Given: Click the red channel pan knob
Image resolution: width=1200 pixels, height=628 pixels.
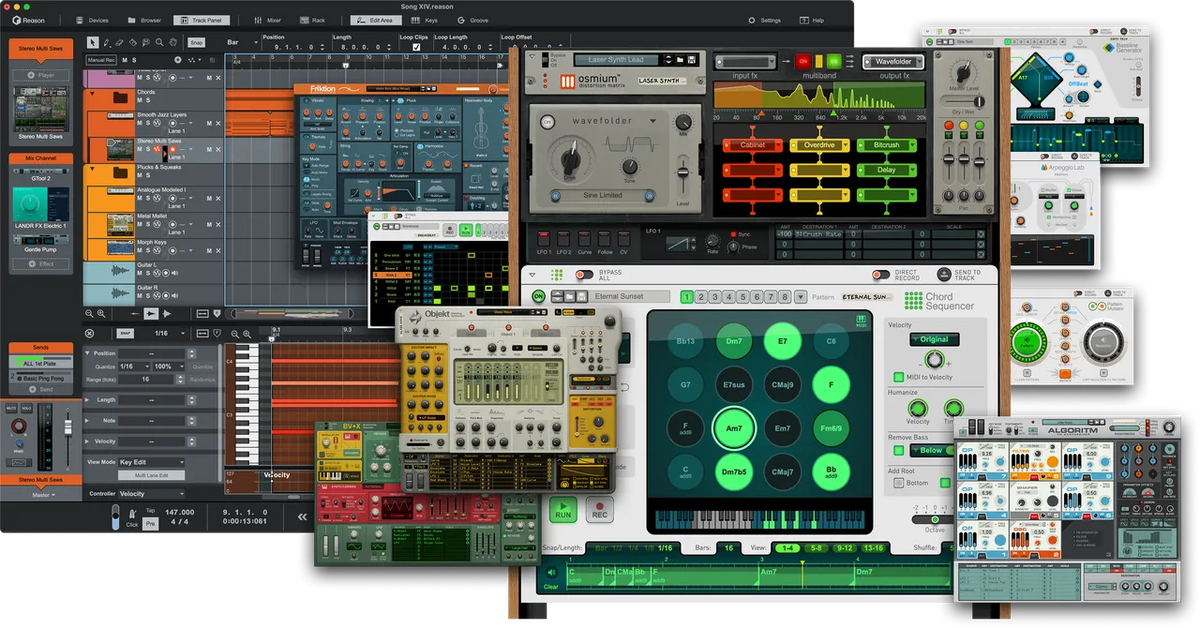Looking at the screenshot, I should click(x=20, y=427).
